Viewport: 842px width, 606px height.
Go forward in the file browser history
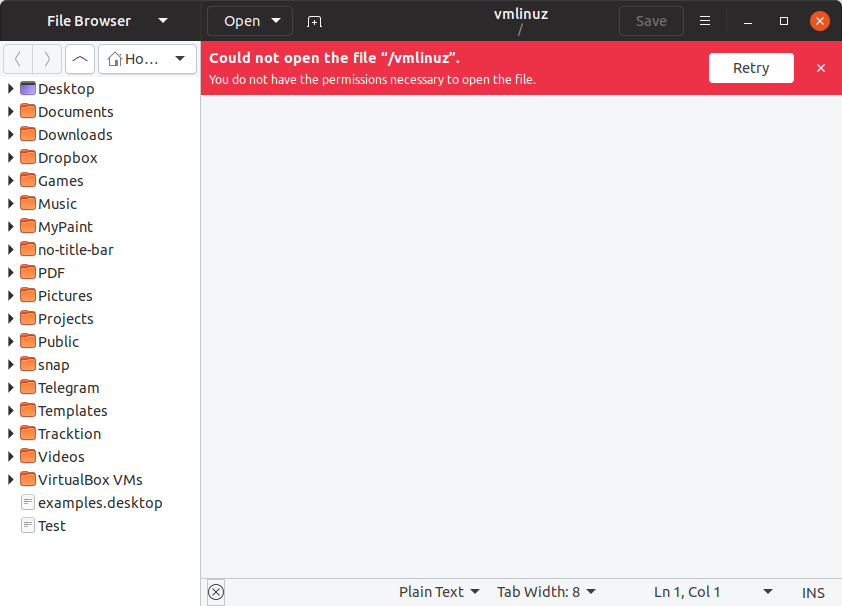47,59
